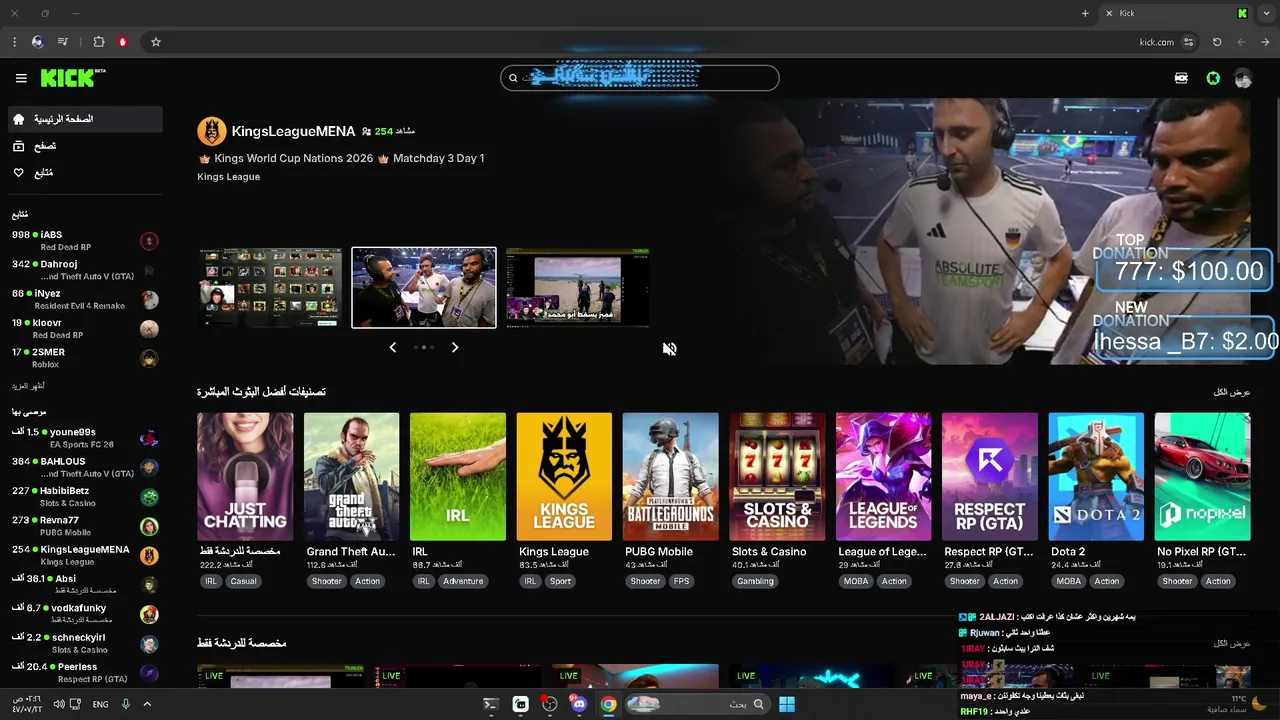Go to home page sidebar item
Image resolution: width=1280 pixels, height=720 pixels.
click(84, 119)
